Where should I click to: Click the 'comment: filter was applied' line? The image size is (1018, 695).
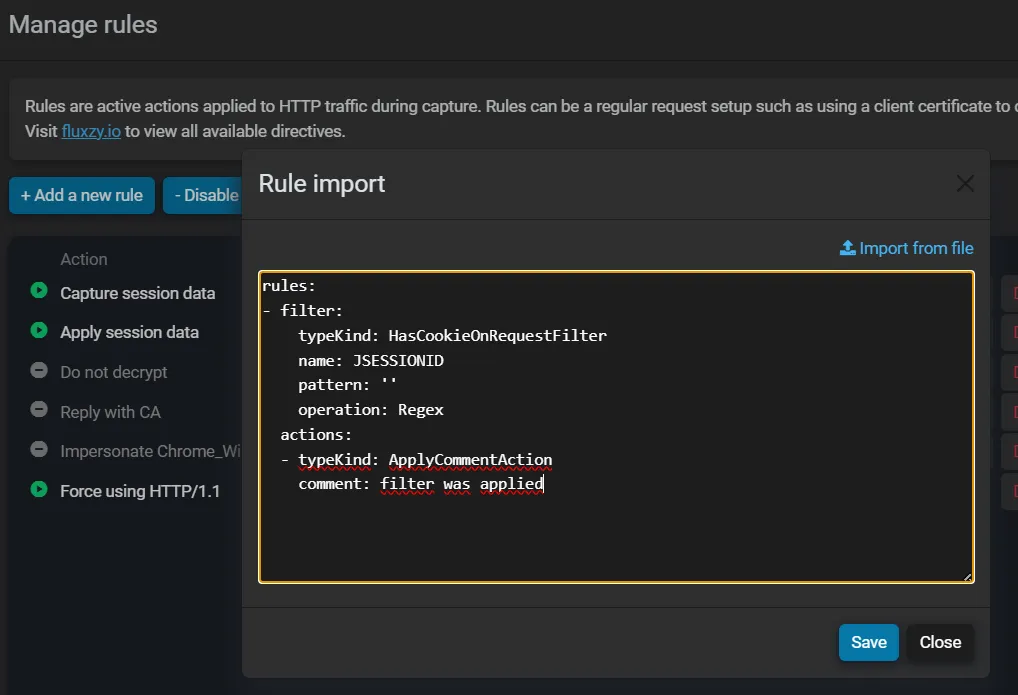[421, 485]
